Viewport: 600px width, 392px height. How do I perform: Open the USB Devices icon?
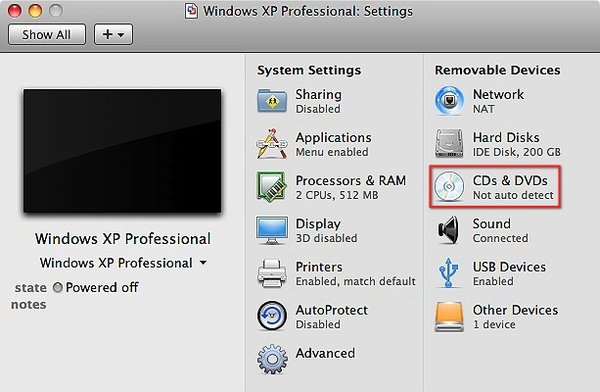448,273
